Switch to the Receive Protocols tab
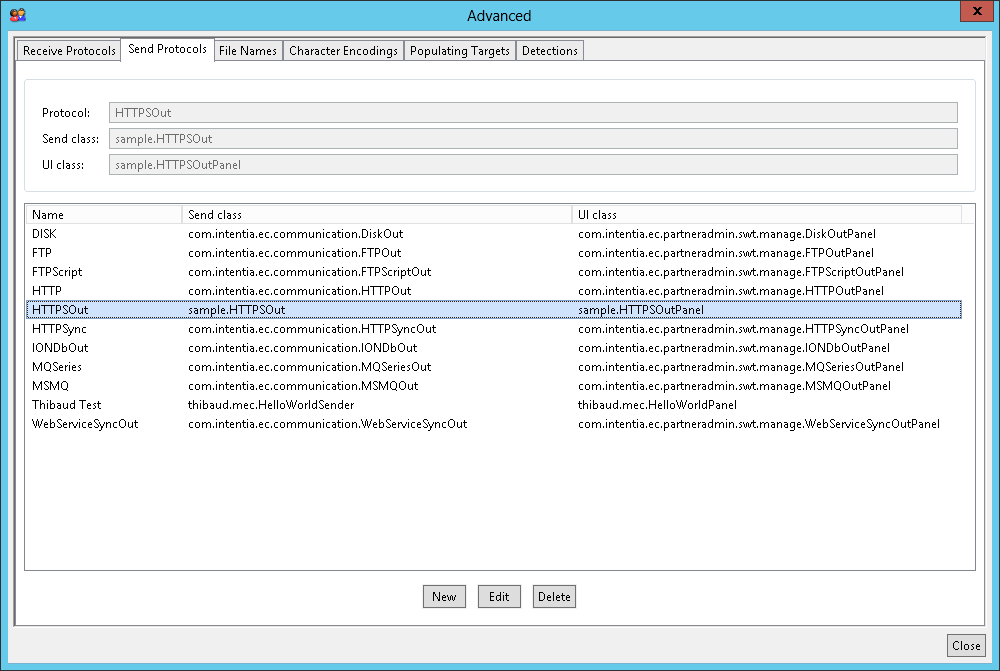Viewport: 1000px width, 671px height. [x=69, y=51]
